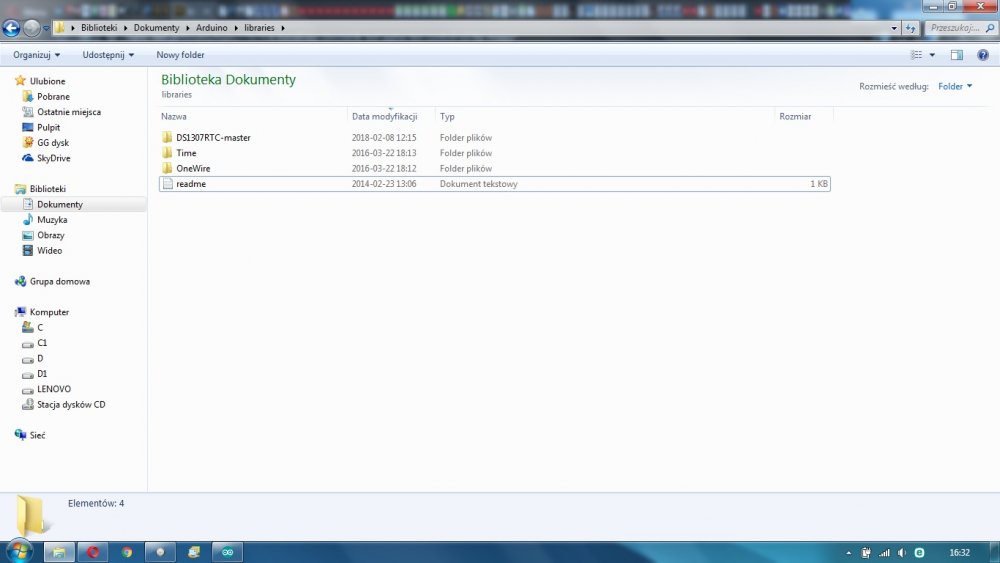
Task: Click the Nowy folder button
Action: (x=180, y=55)
